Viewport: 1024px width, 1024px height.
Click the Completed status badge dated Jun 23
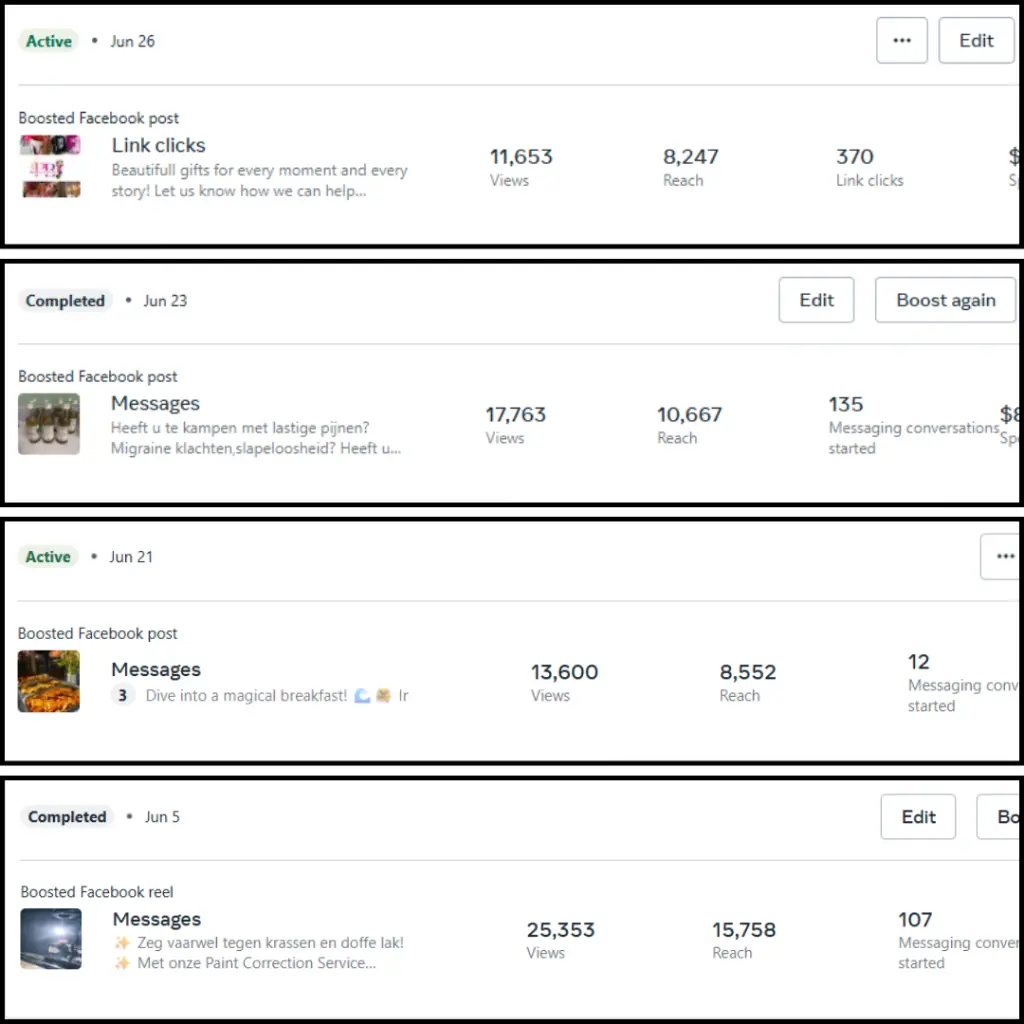coord(65,301)
